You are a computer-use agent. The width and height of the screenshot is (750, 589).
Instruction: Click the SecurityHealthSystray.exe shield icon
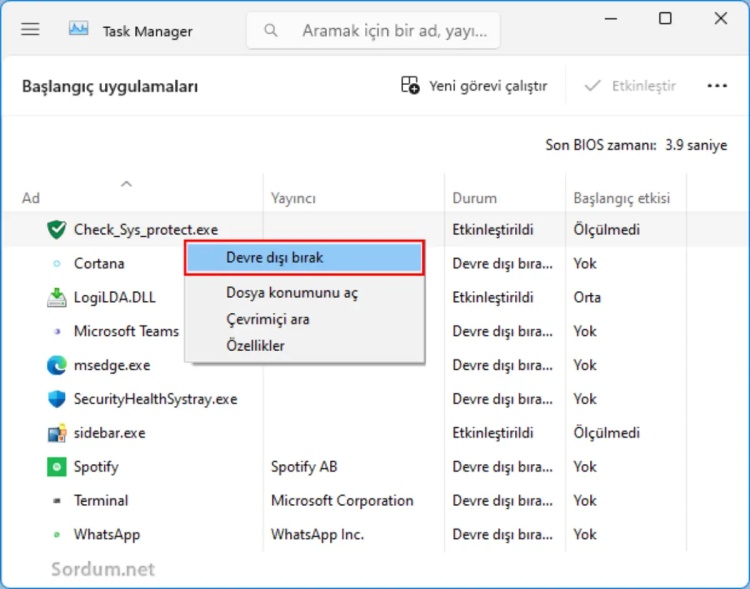(x=57, y=399)
